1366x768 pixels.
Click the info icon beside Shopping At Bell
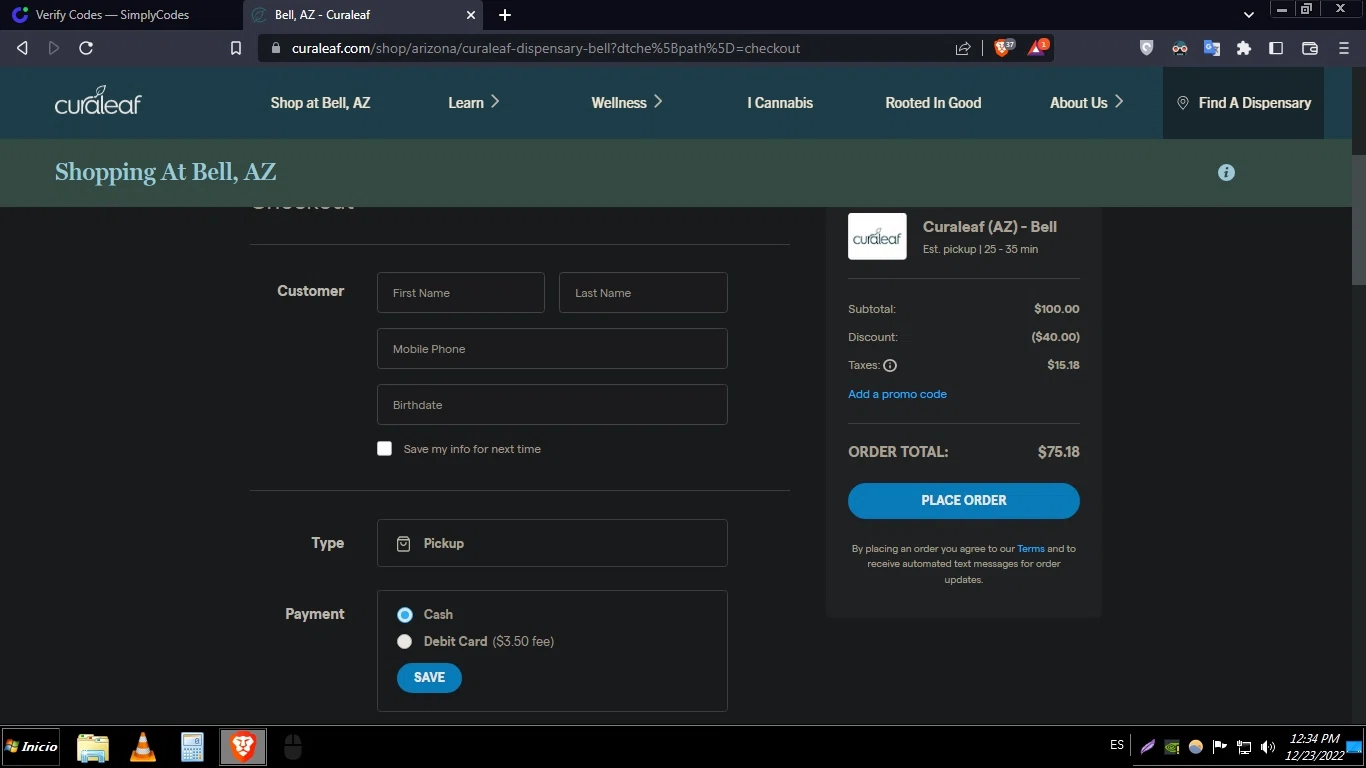pos(1226,173)
